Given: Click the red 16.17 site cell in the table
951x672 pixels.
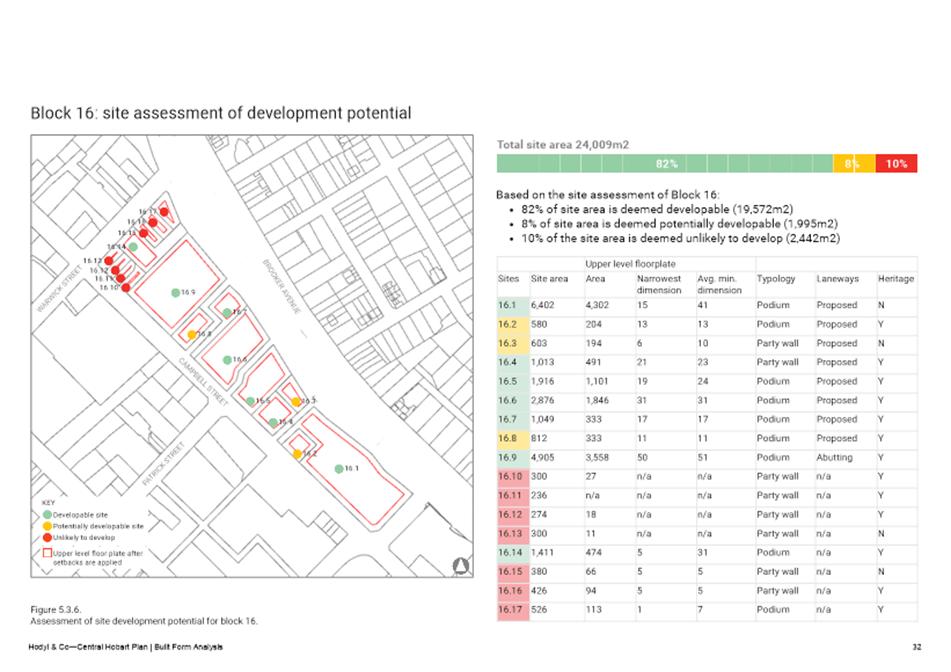Looking at the screenshot, I should click(512, 610).
